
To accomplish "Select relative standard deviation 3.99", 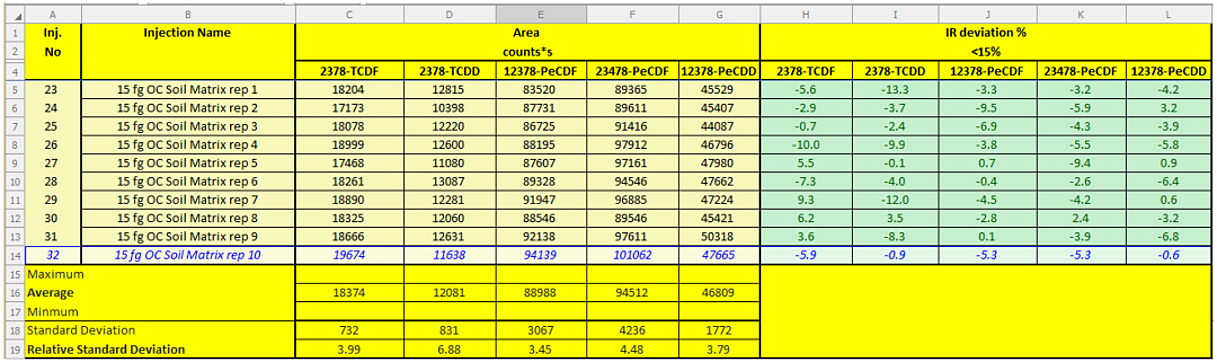I will tap(349, 349).
